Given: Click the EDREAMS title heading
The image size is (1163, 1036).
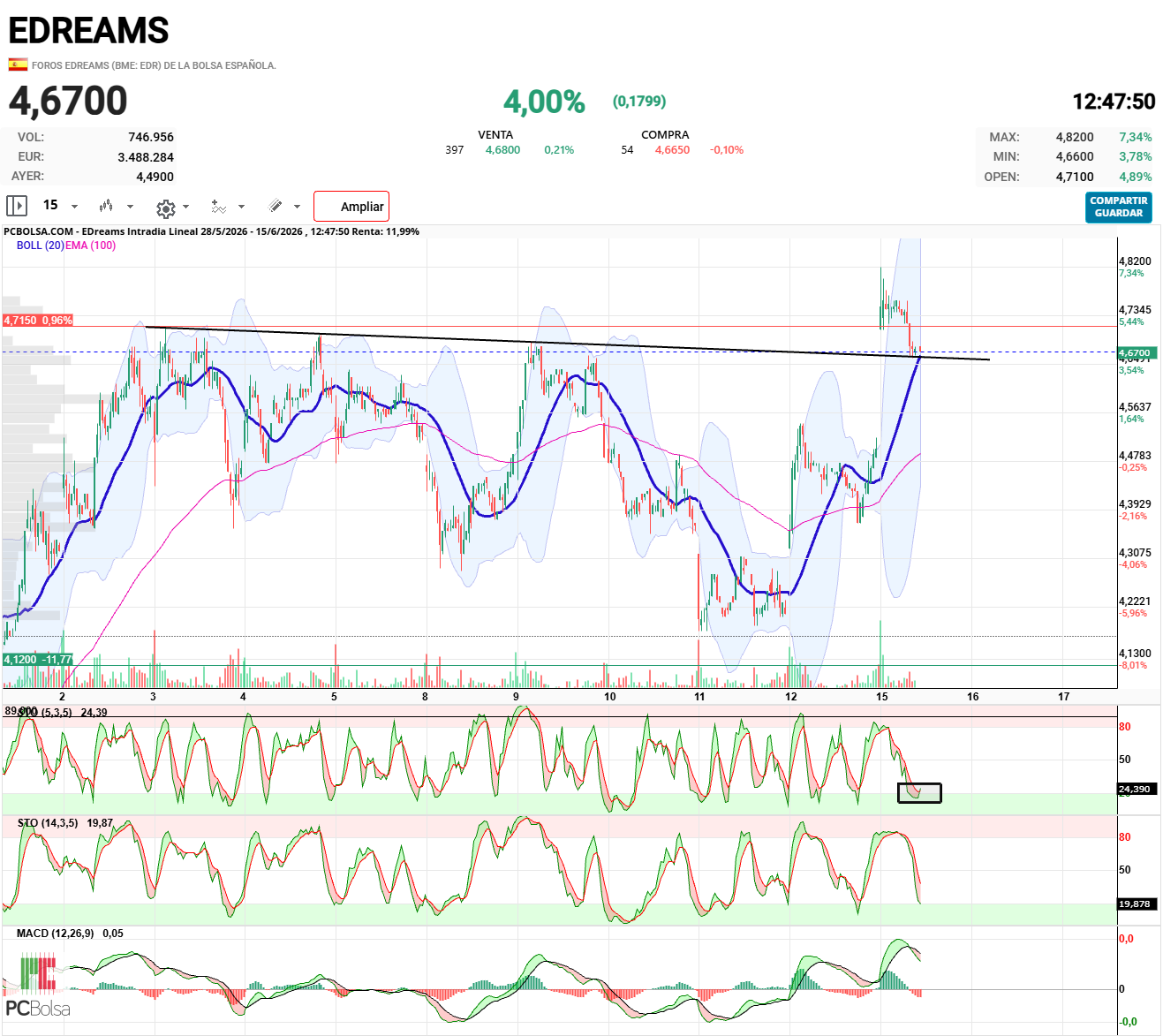Looking at the screenshot, I should click(88, 31).
